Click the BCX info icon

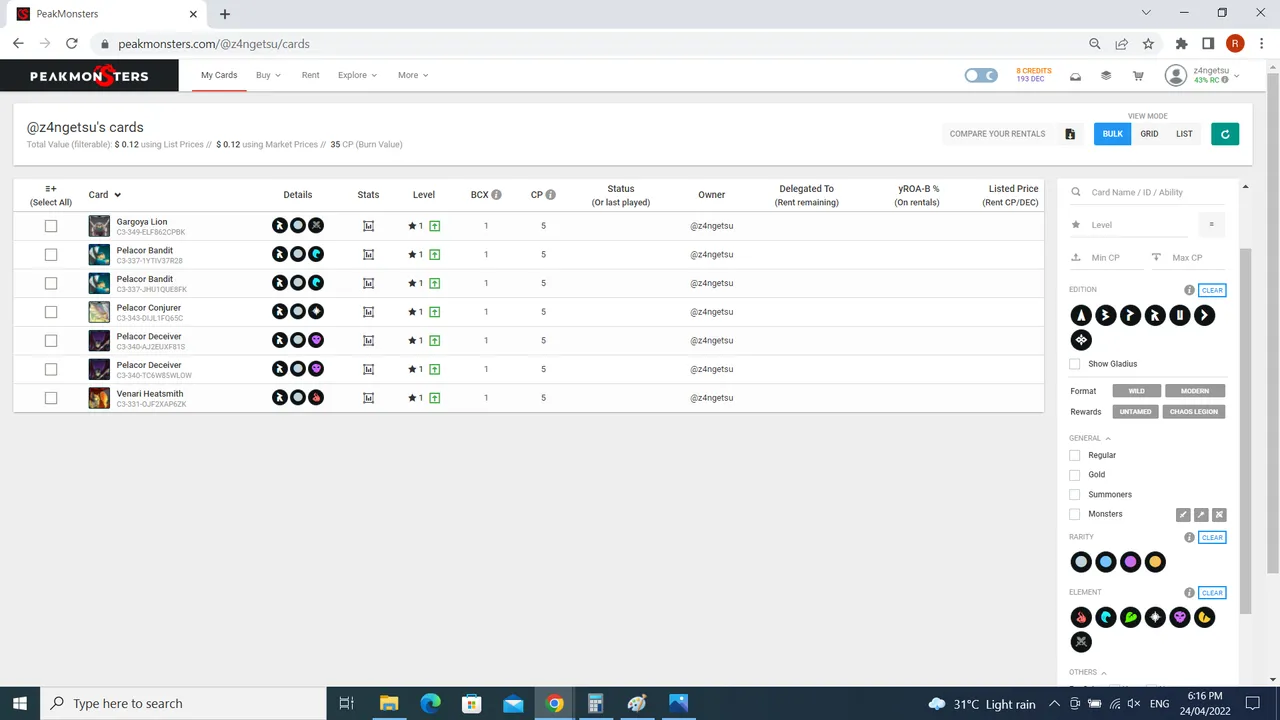(496, 195)
